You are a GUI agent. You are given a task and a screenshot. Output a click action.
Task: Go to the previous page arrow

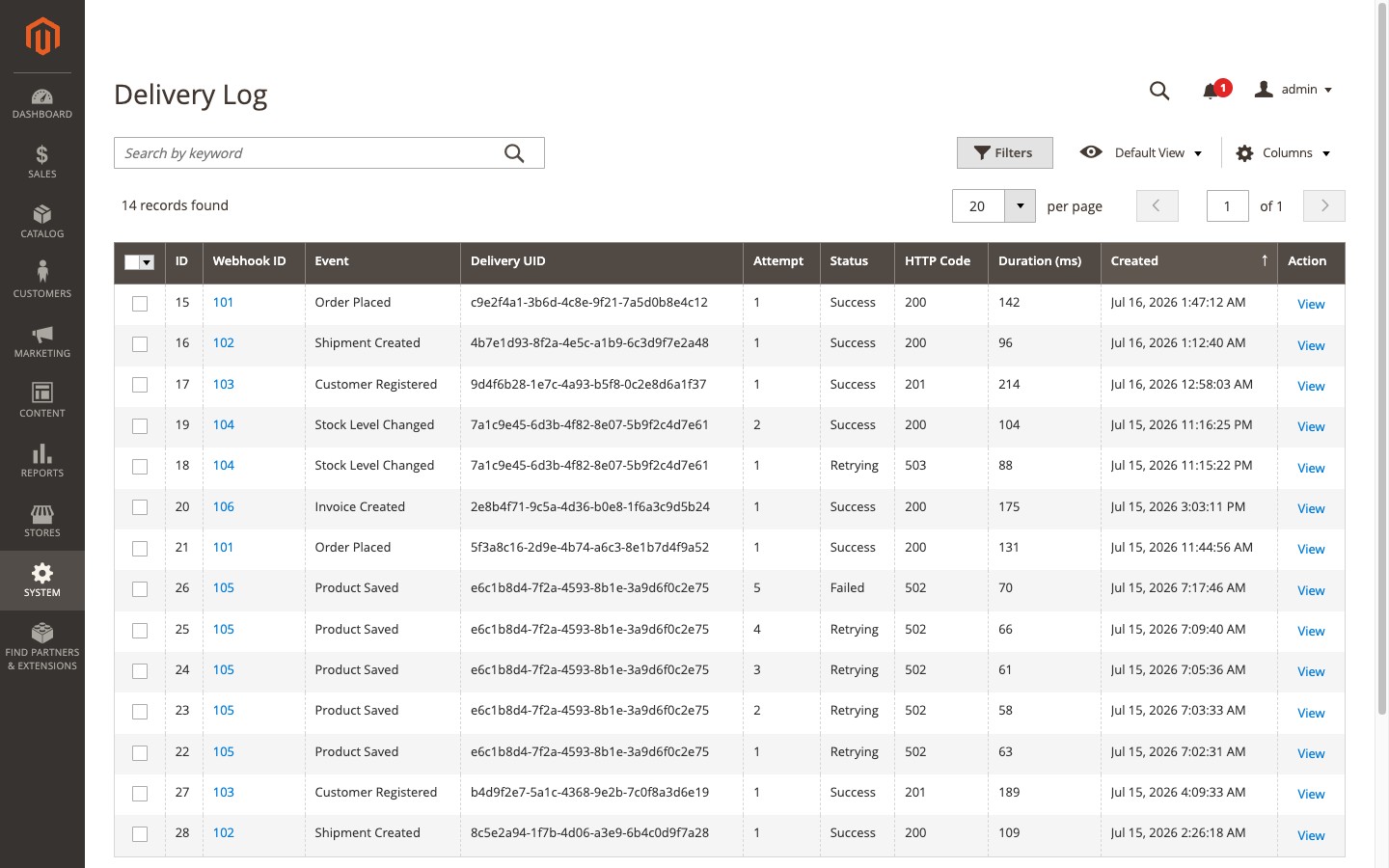click(x=1157, y=205)
